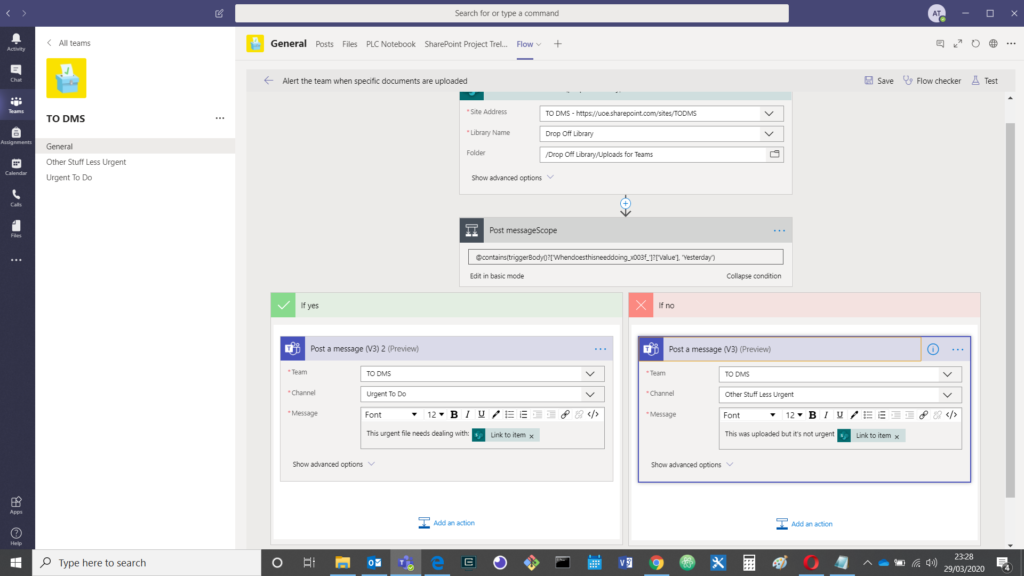The width and height of the screenshot is (1024, 576).
Task: Toggle bold in Urgent To Do message
Action: click(x=454, y=414)
